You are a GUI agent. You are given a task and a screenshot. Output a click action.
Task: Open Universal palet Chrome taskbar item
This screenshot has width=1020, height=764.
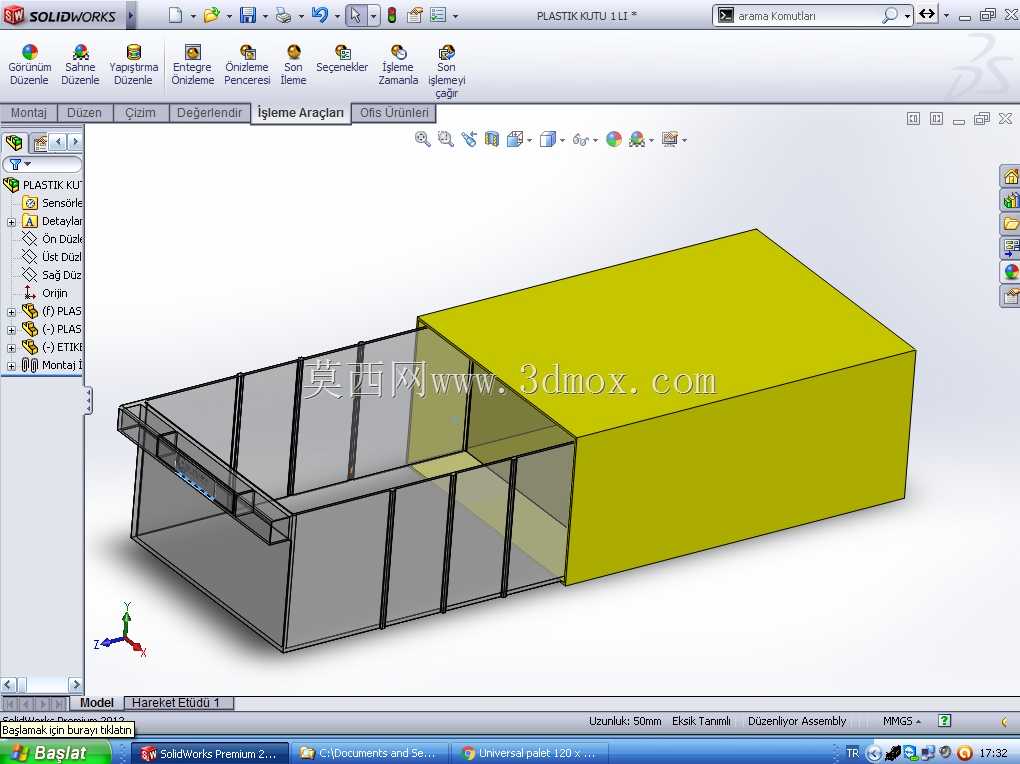point(531,753)
